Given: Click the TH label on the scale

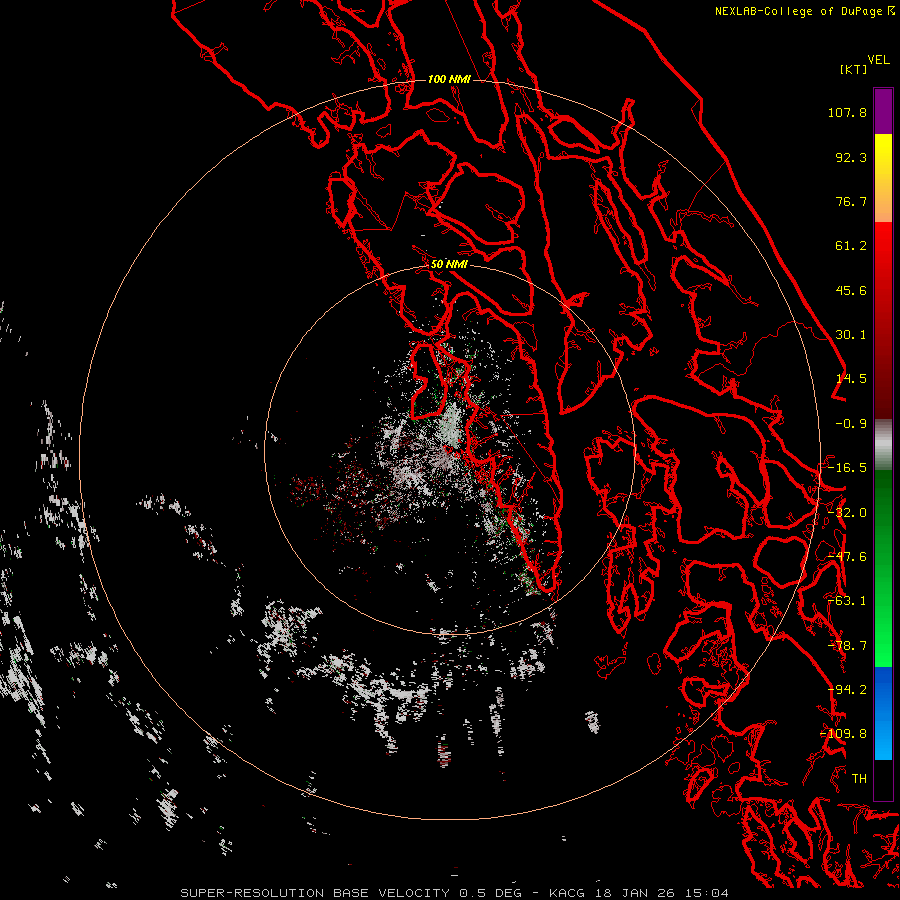Looking at the screenshot, I should [x=859, y=779].
